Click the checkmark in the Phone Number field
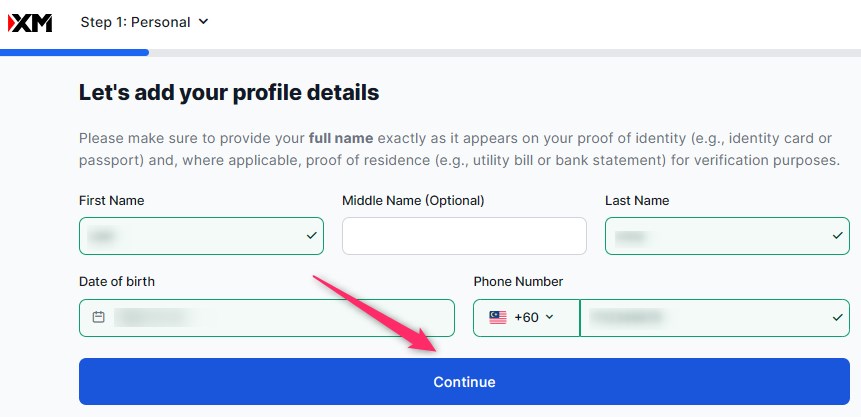 (x=836, y=318)
